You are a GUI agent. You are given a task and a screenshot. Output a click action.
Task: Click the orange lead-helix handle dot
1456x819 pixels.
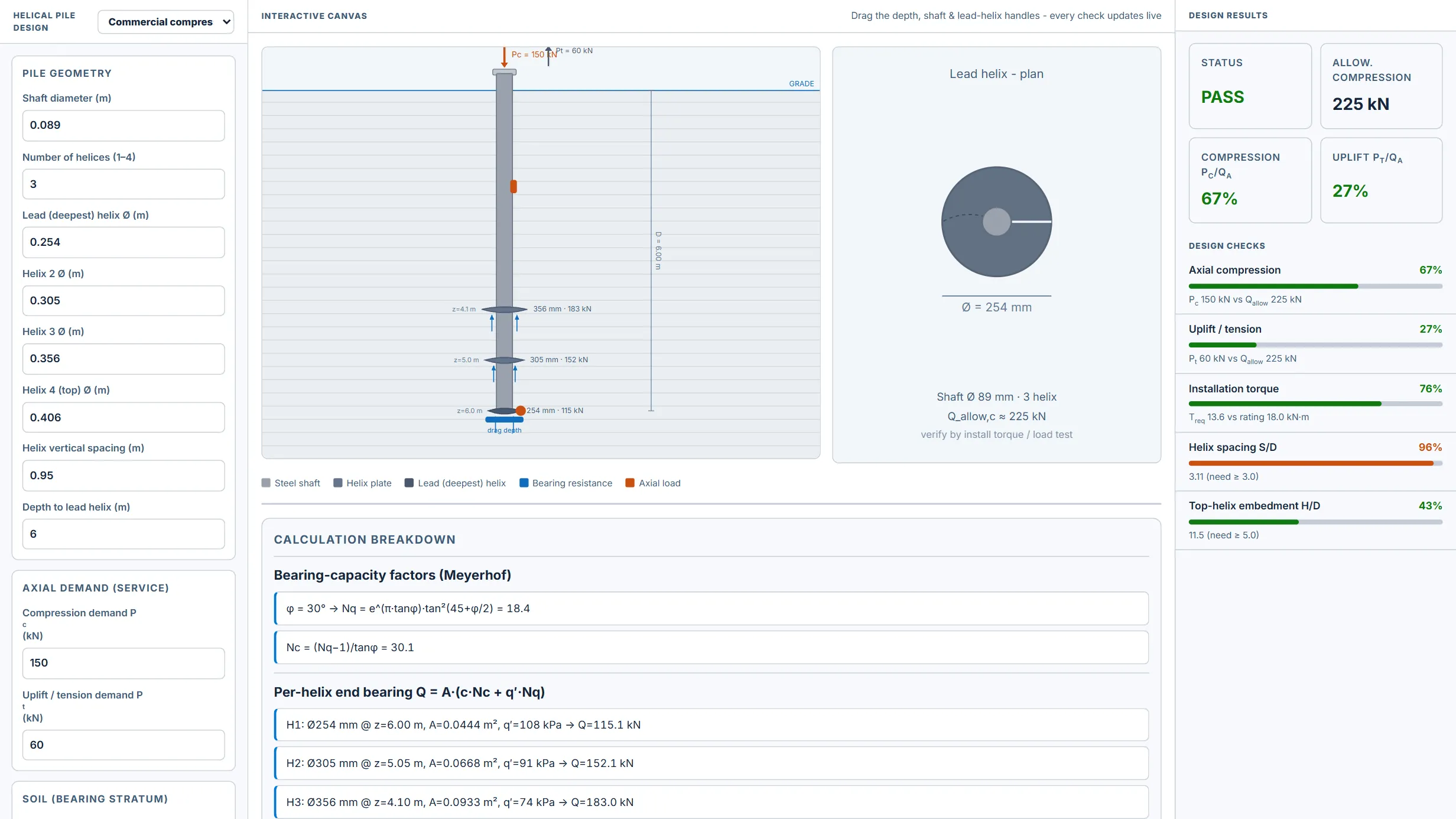521,411
